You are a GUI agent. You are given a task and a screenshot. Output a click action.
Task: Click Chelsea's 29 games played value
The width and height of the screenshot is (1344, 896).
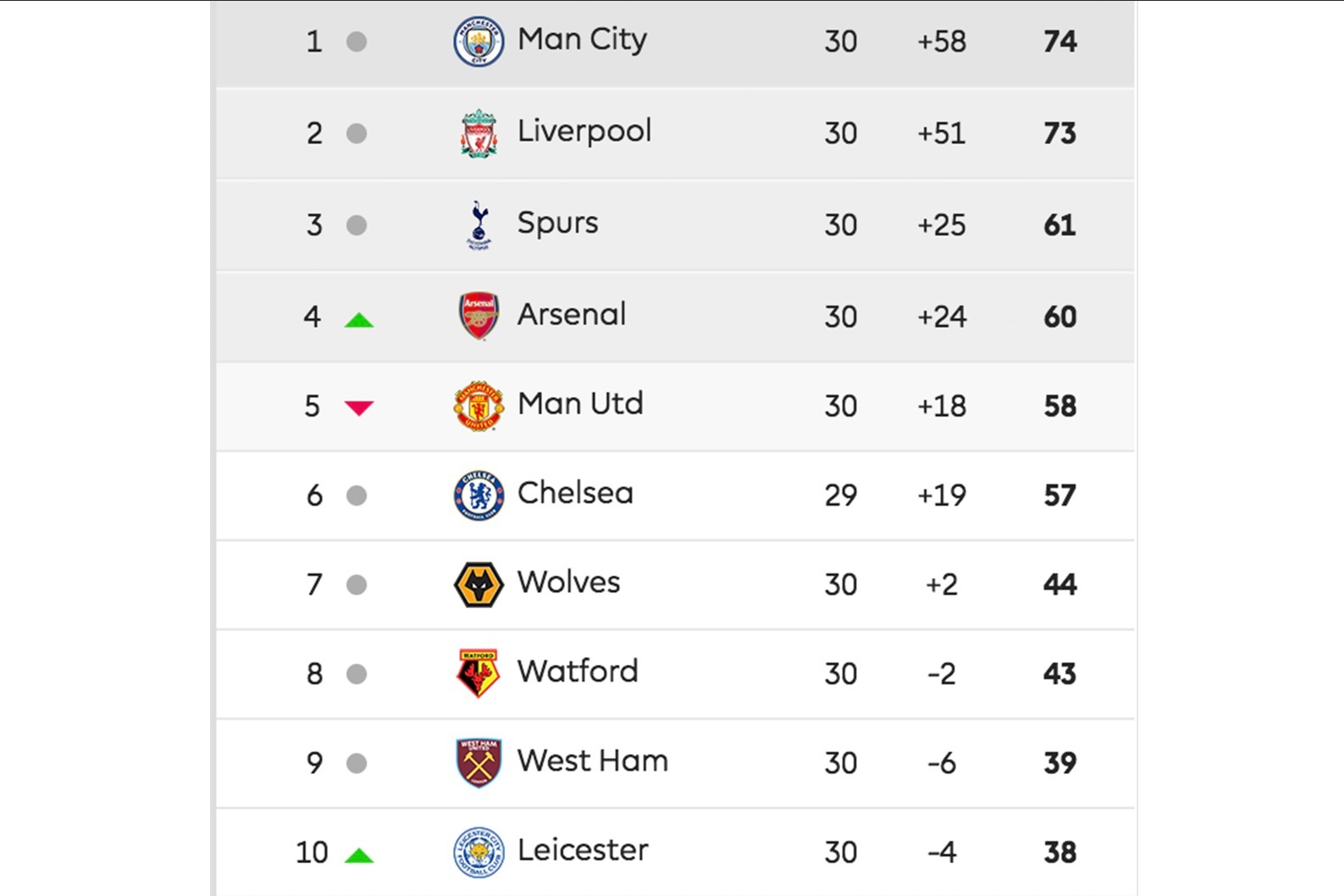pyautogui.click(x=841, y=495)
